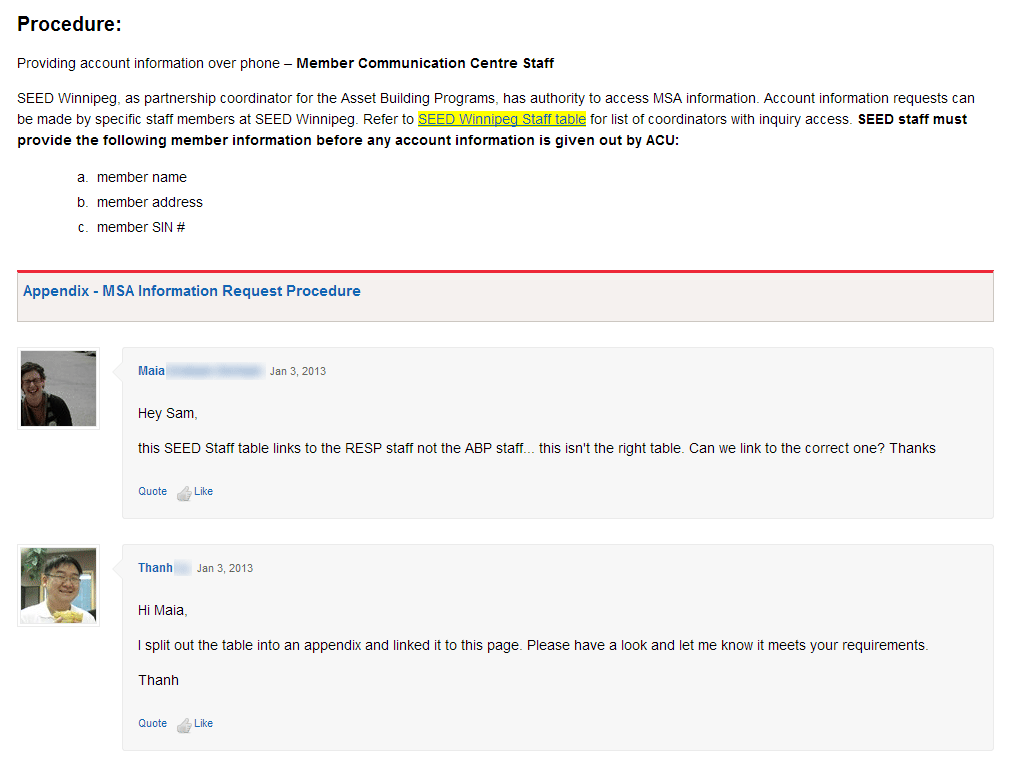1013x772 pixels.
Task: Open Maia's avatar photo
Action: (58, 388)
